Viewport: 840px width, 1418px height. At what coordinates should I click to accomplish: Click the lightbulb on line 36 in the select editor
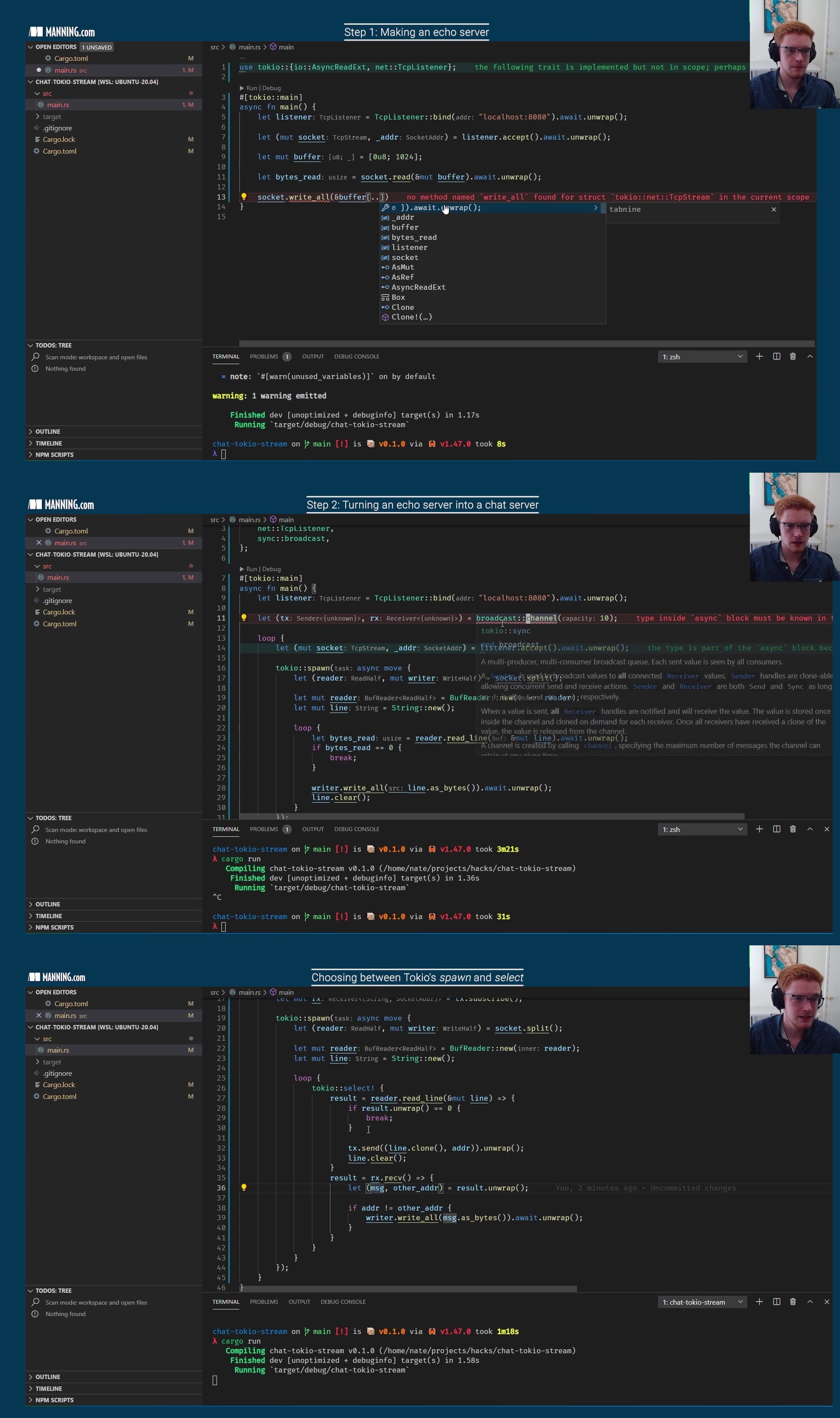click(244, 1188)
